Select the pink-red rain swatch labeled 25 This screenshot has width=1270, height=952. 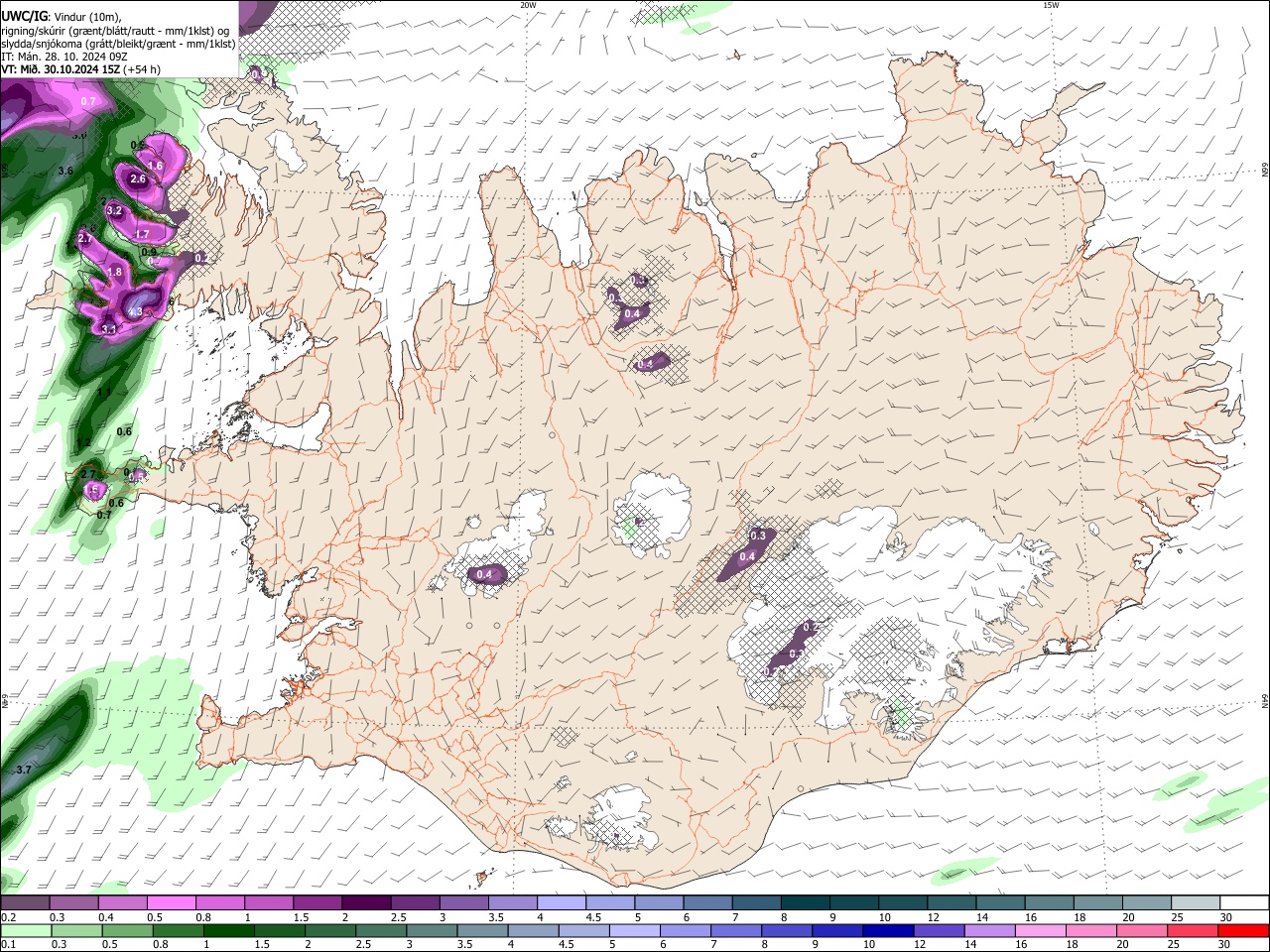pos(1192,931)
